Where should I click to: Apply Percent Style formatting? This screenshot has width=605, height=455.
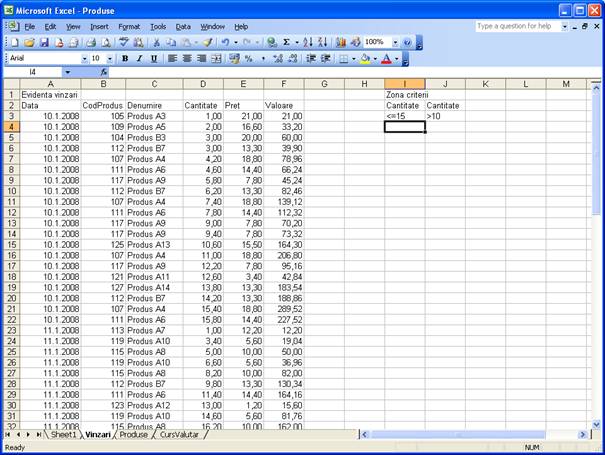click(249, 59)
